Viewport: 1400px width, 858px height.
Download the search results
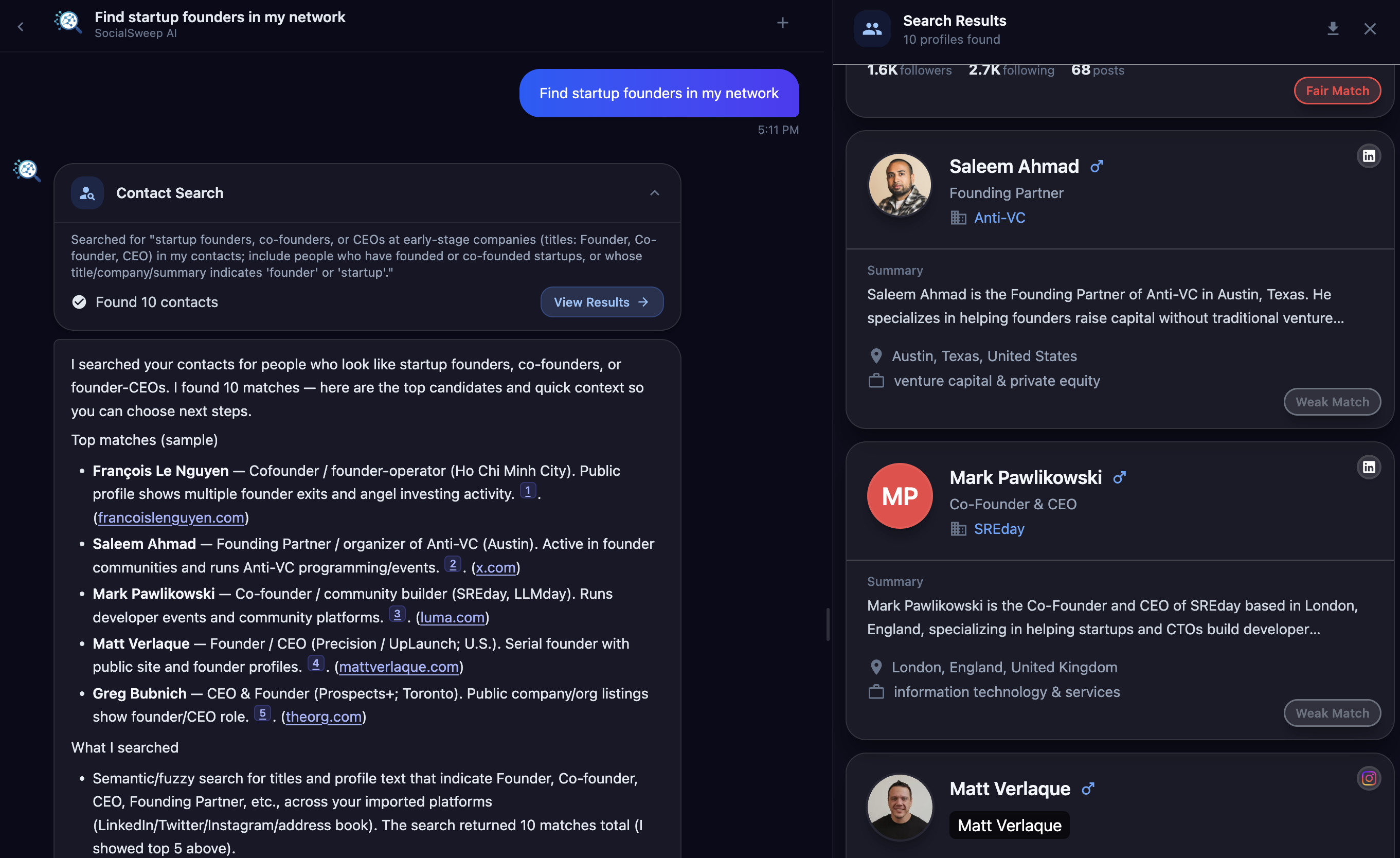pyautogui.click(x=1333, y=28)
